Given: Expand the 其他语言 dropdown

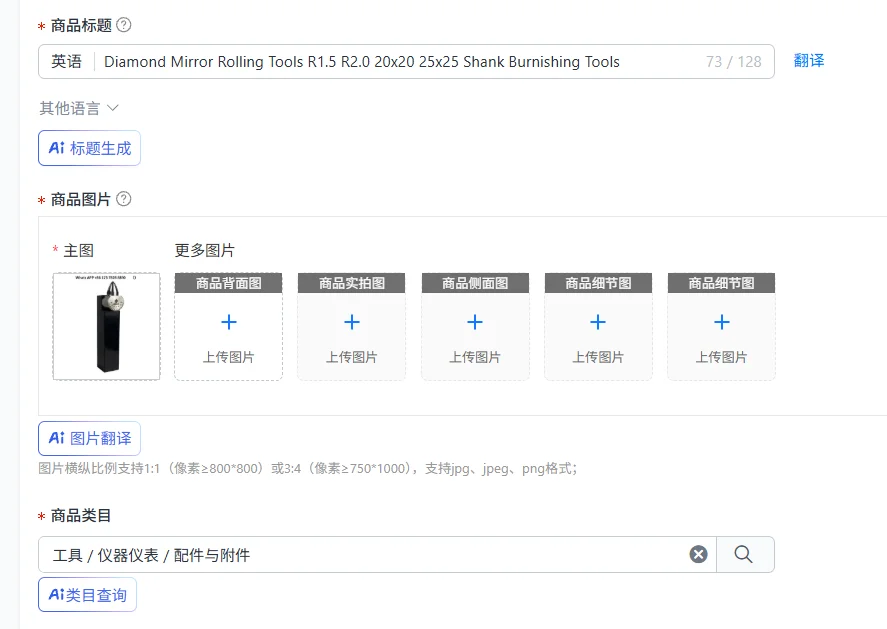Looking at the screenshot, I should [79, 108].
